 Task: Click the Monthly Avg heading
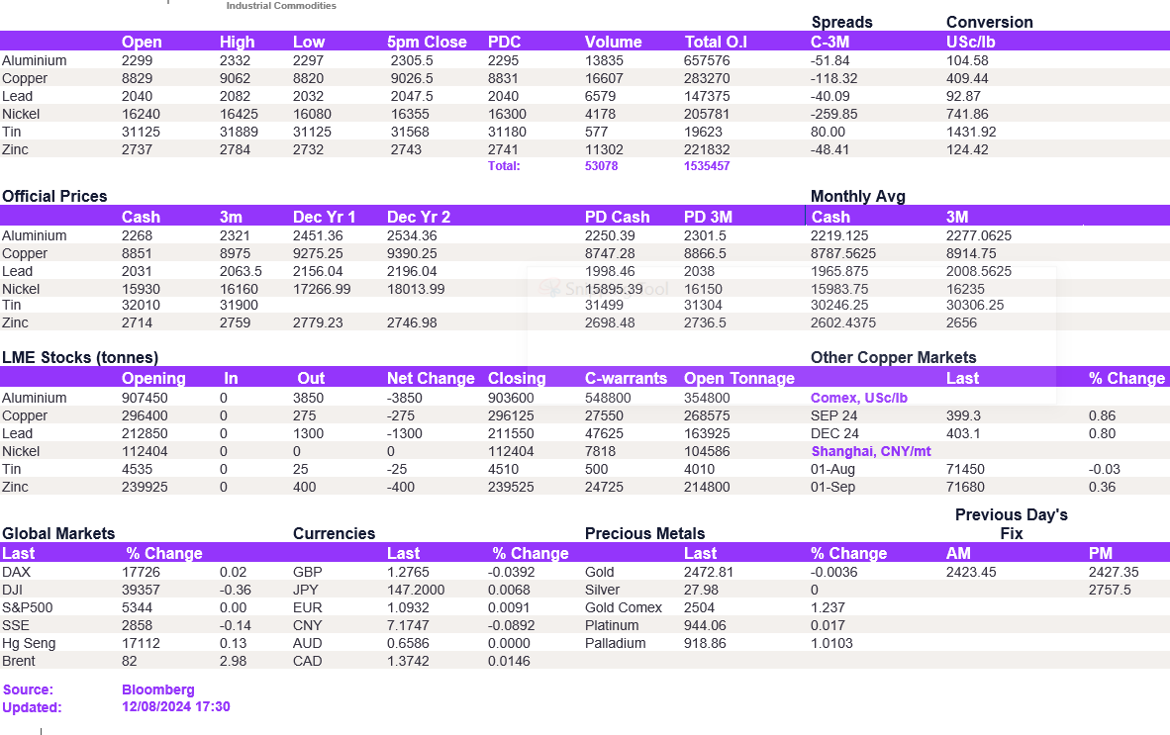[x=858, y=196]
